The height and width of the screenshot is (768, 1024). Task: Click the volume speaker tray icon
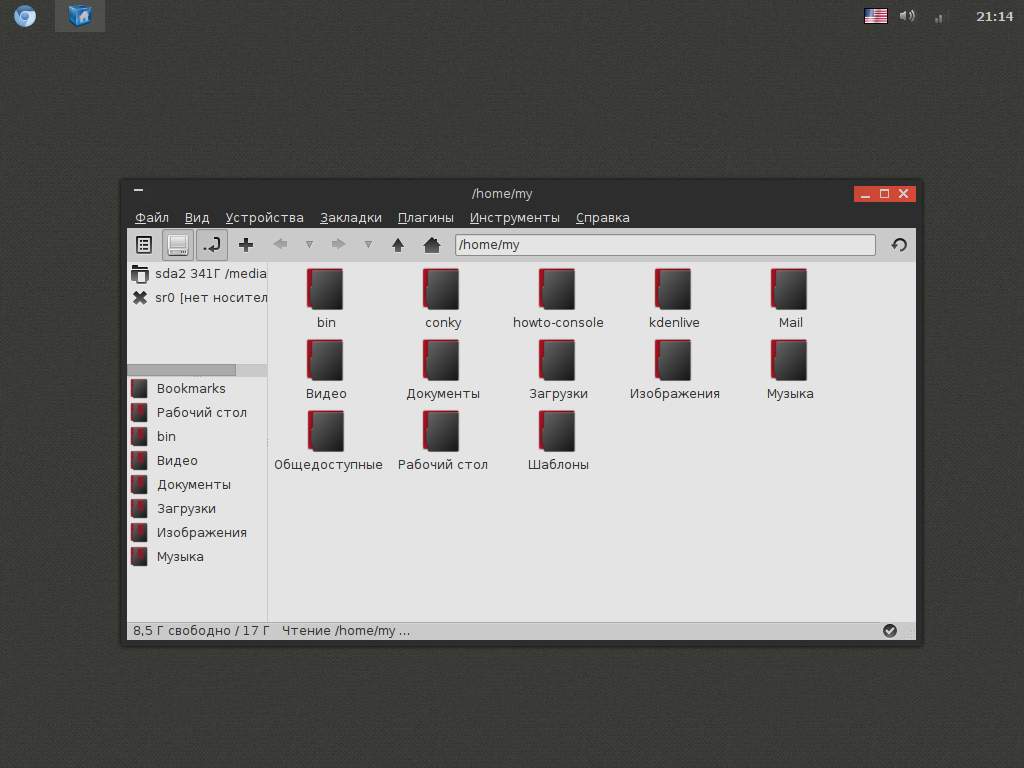tap(907, 16)
